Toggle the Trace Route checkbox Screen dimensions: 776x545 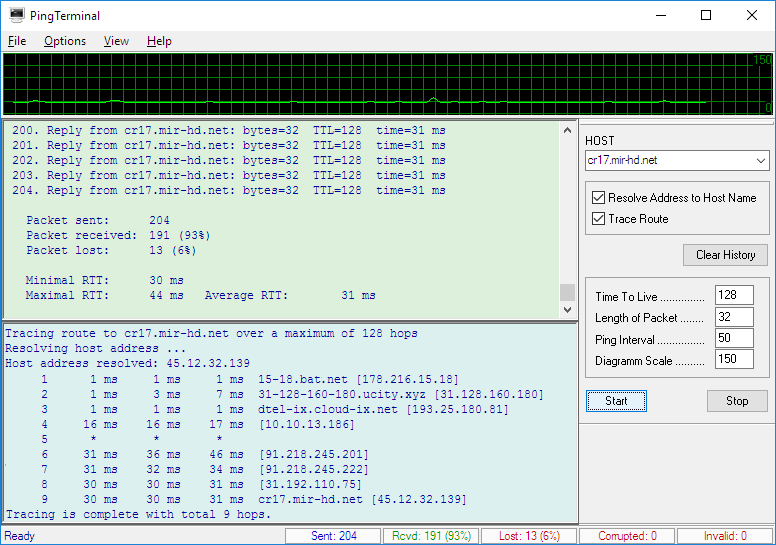click(598, 218)
